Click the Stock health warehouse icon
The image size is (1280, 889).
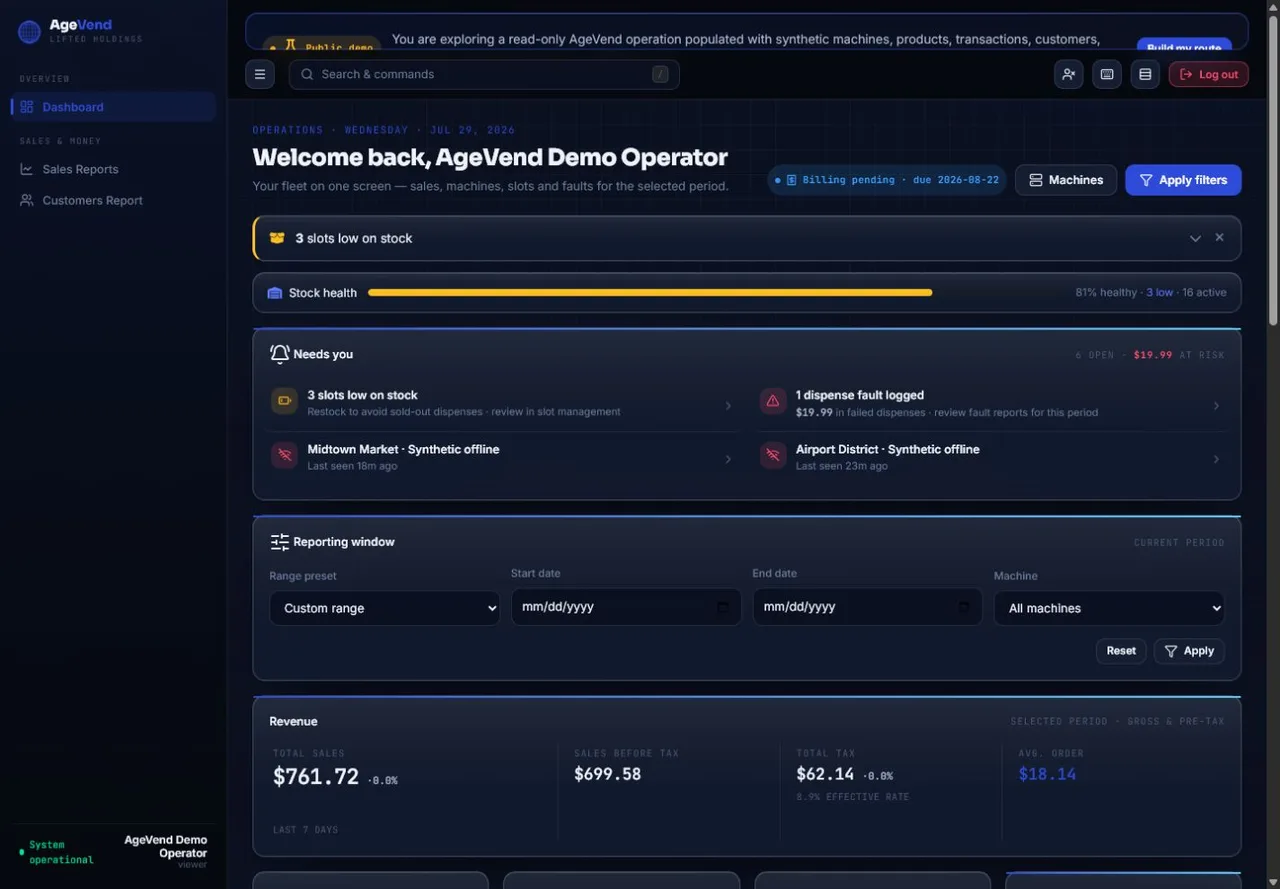pos(275,293)
